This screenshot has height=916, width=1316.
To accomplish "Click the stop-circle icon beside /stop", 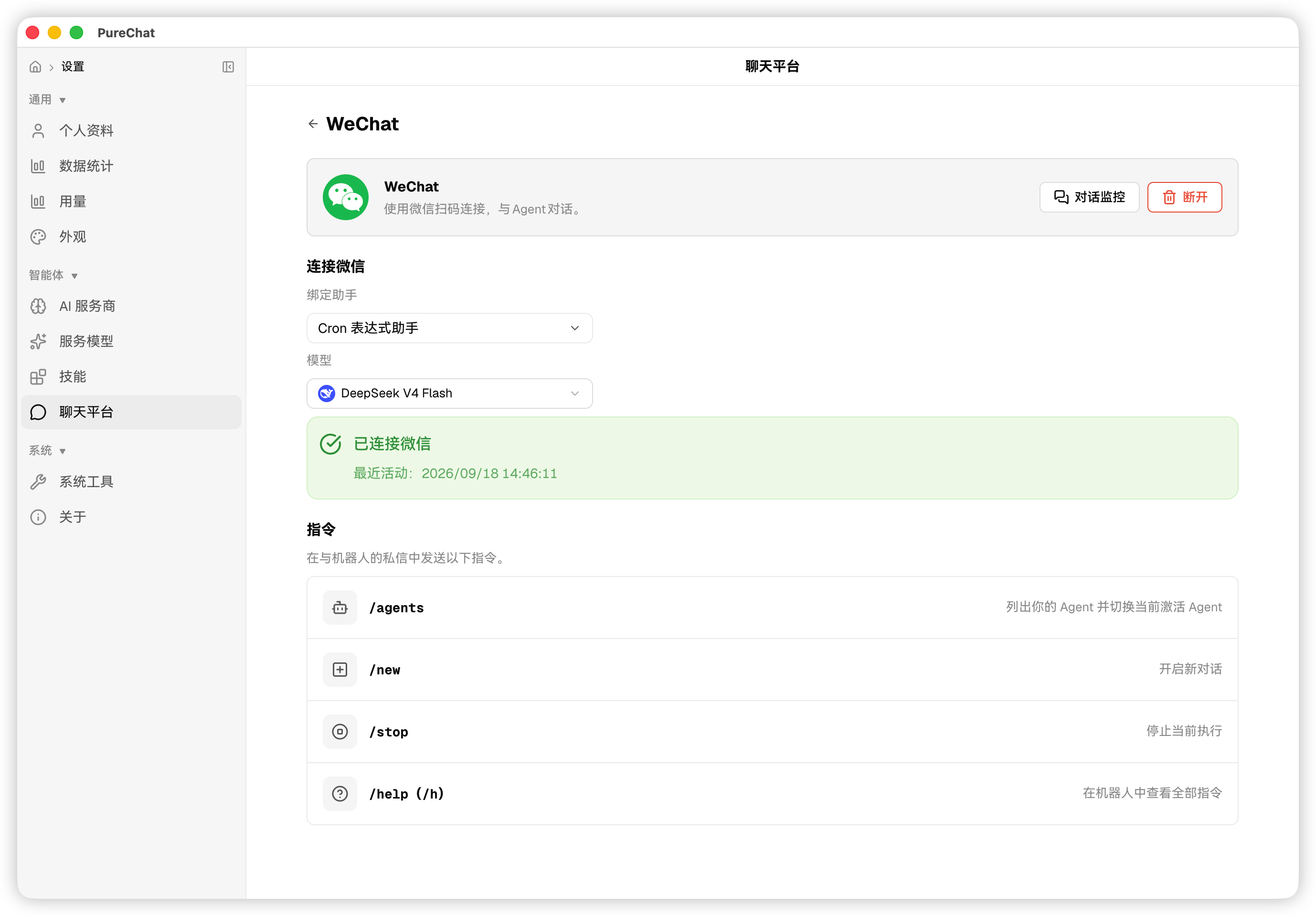I will tap(340, 732).
